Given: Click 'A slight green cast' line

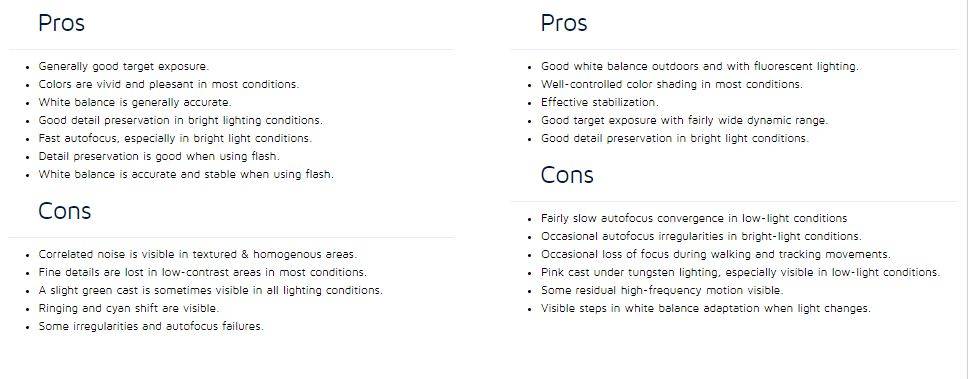Looking at the screenshot, I should pyautogui.click(x=211, y=290).
